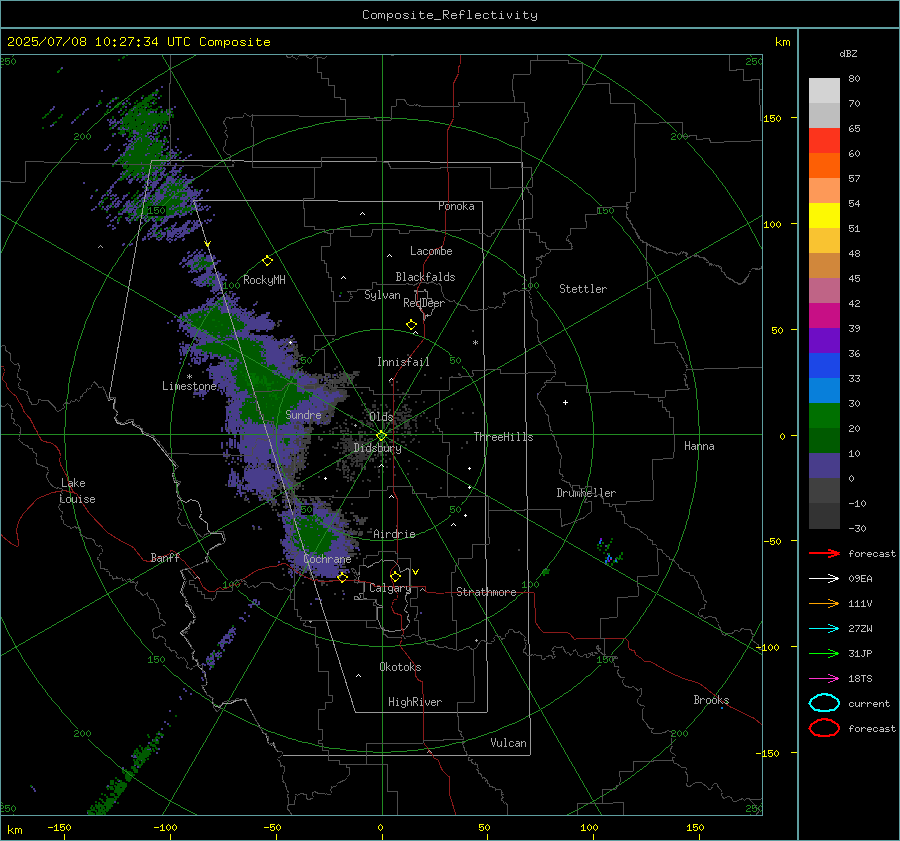The width and height of the screenshot is (900, 841).
Task: Click the Drumheller city label
Action: (x=586, y=493)
